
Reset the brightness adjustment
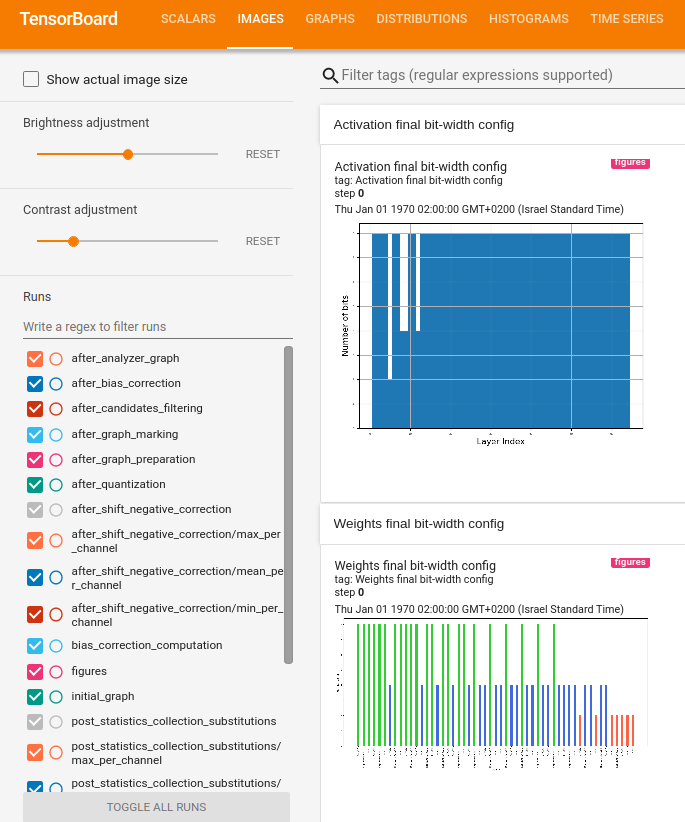point(263,154)
